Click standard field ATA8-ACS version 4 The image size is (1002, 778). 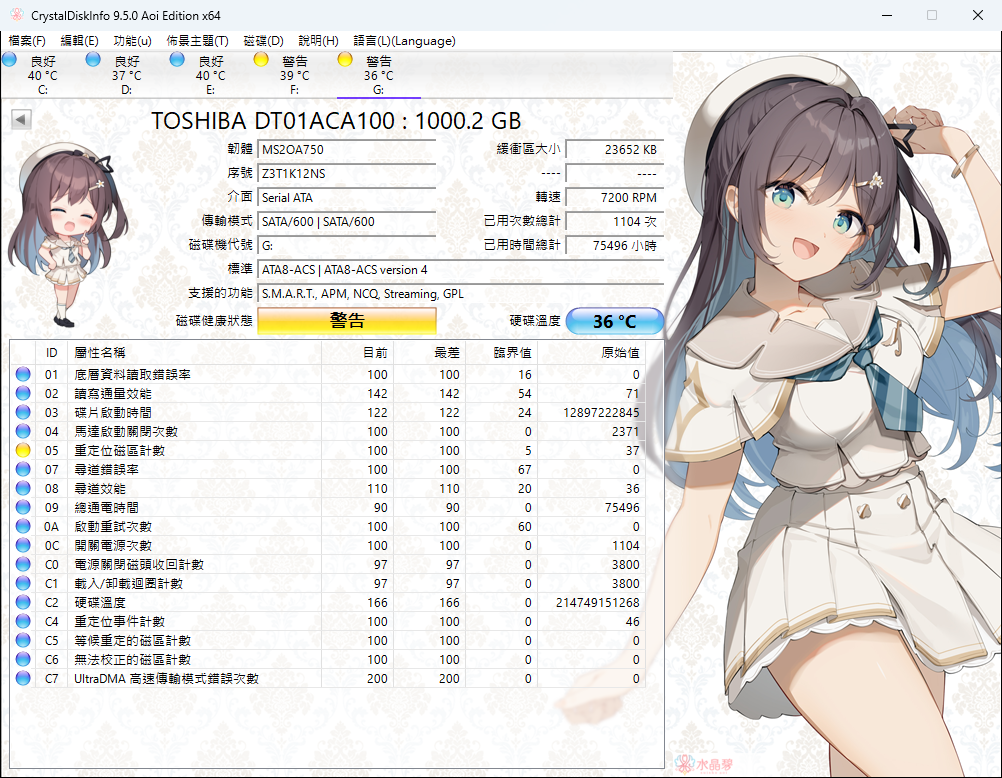pos(461,270)
